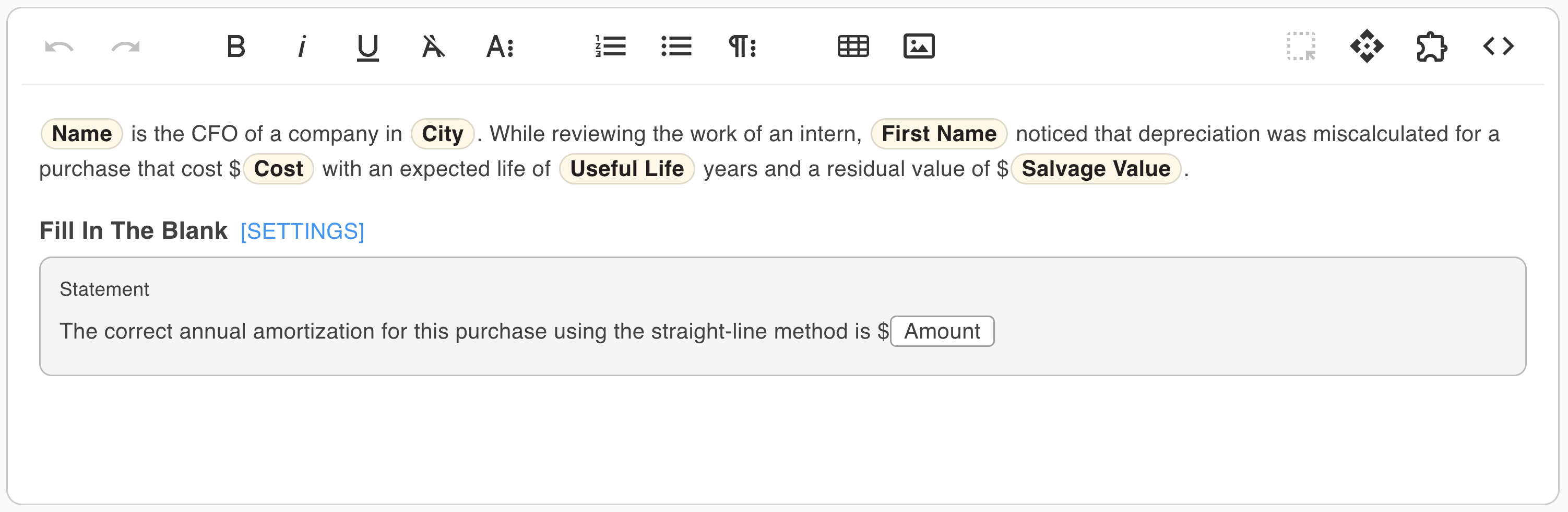Select the Salvage Value variable tag
The image size is (1568, 512).
point(1096,169)
